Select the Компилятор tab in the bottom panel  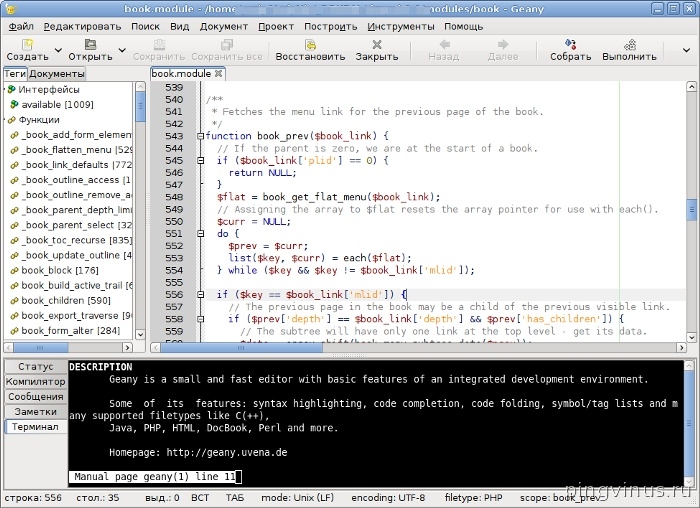35,381
